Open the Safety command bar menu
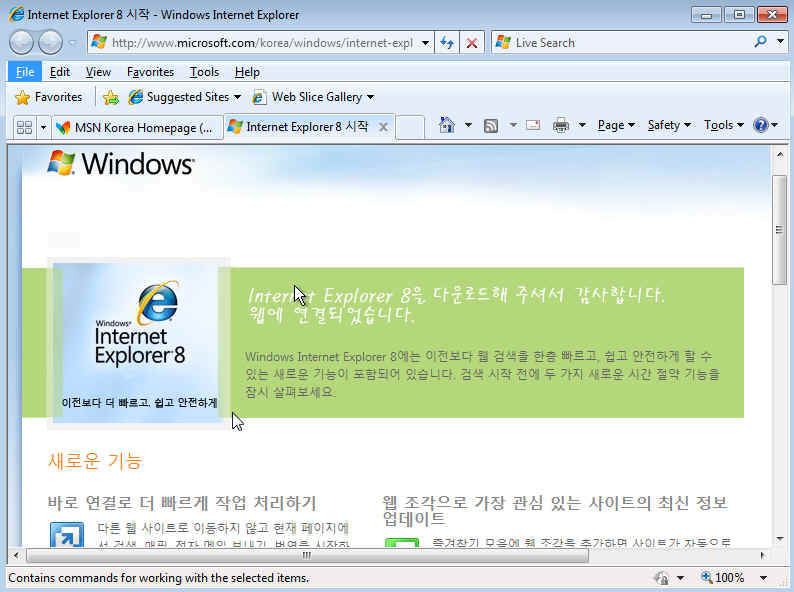The width and height of the screenshot is (794, 592). point(669,125)
